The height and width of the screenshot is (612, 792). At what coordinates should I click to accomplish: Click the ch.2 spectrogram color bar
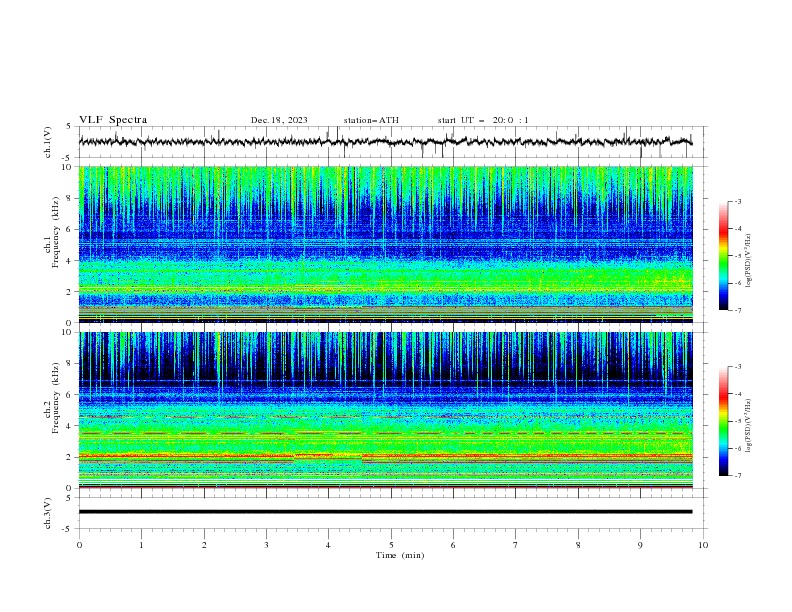pos(723,421)
